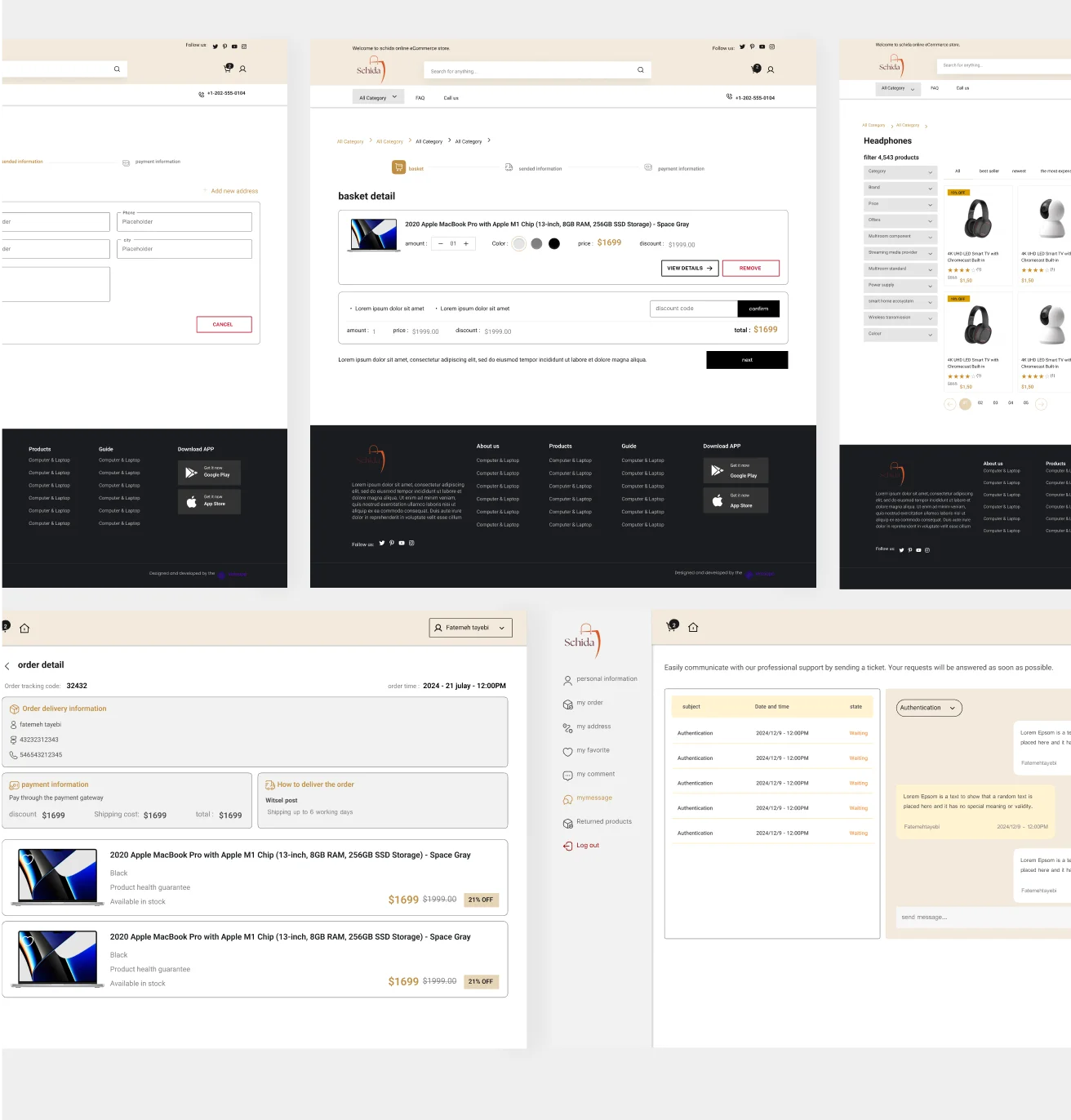Click FAQ link in basket page navigation
The width and height of the screenshot is (1071, 1120).
tap(420, 98)
